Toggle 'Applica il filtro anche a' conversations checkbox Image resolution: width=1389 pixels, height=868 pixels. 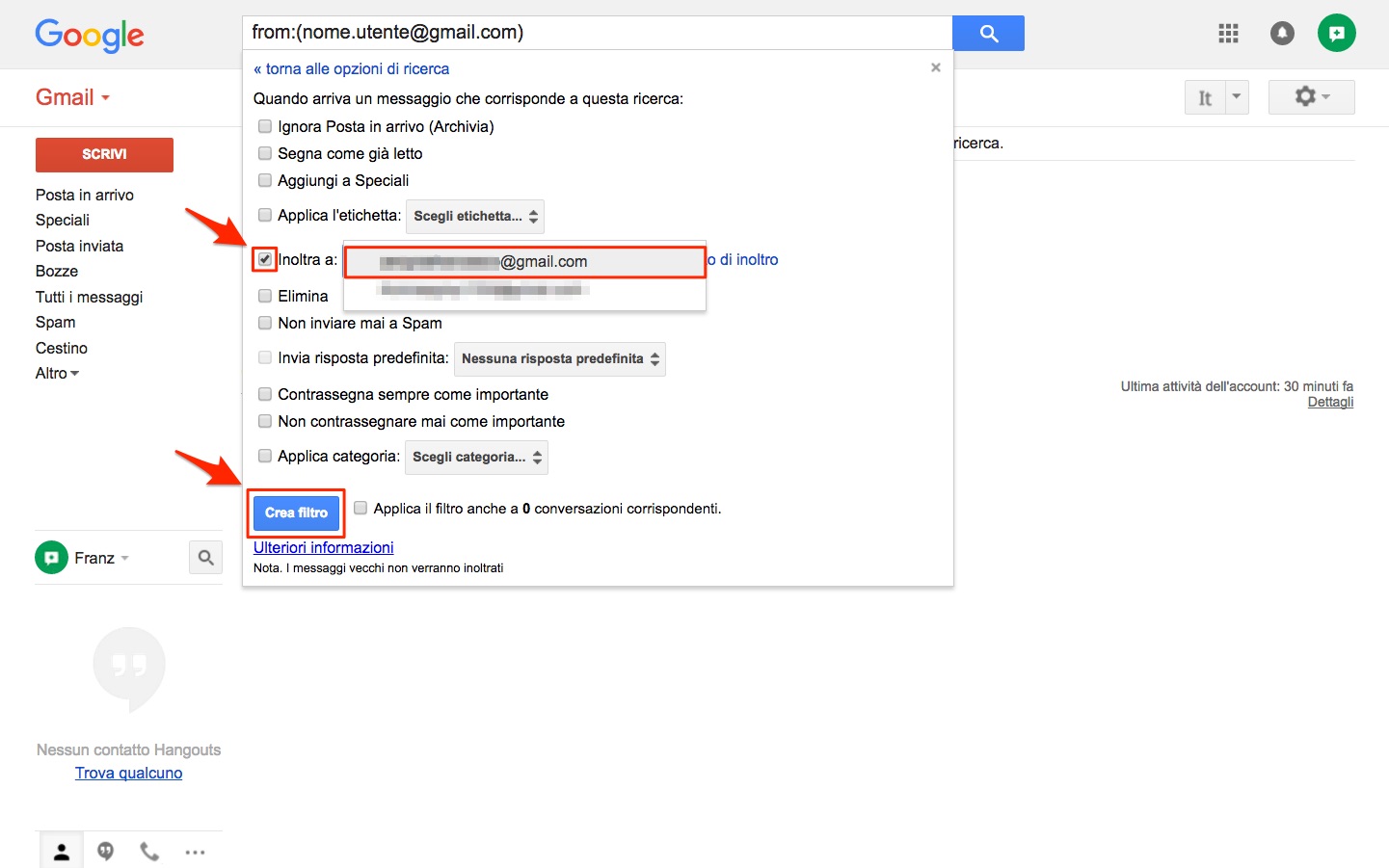[x=361, y=508]
